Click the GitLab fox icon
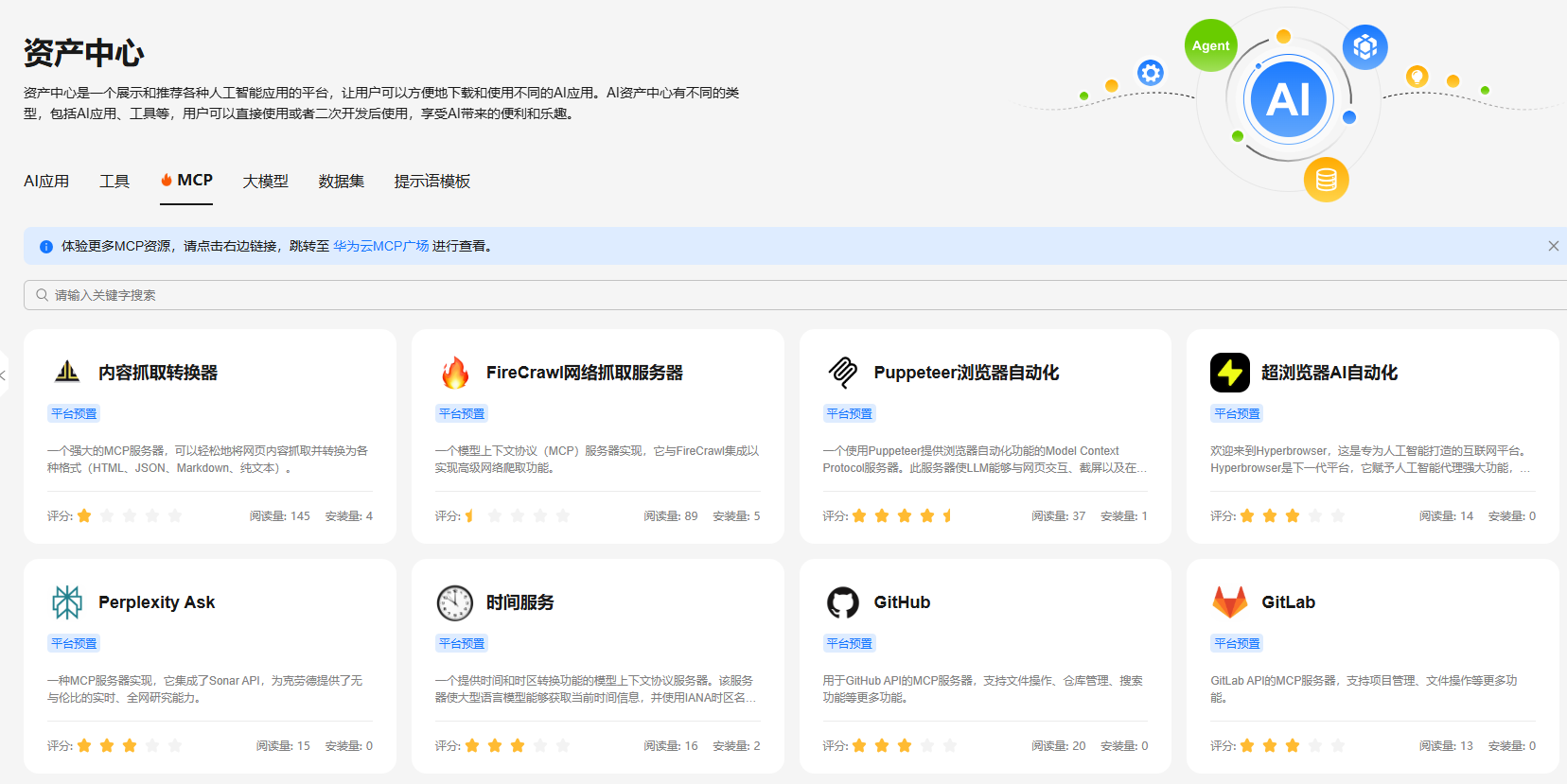The width and height of the screenshot is (1567, 784). click(x=1229, y=602)
